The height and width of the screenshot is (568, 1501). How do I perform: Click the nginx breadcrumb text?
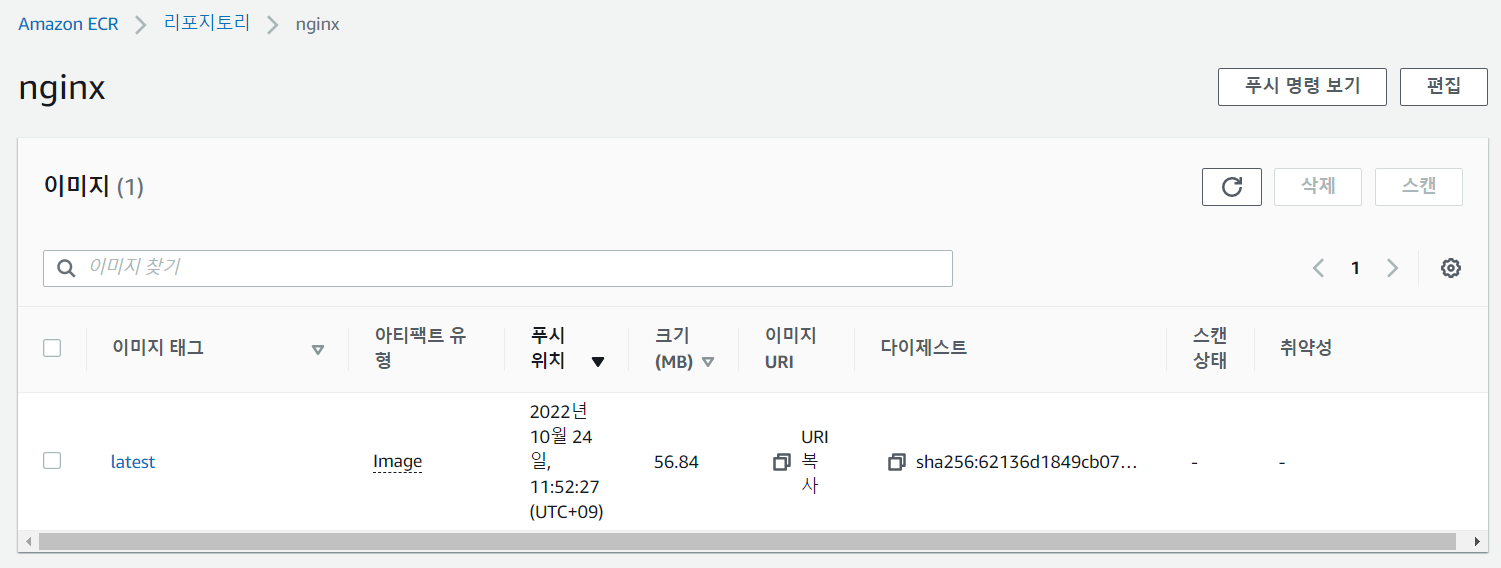tap(318, 24)
